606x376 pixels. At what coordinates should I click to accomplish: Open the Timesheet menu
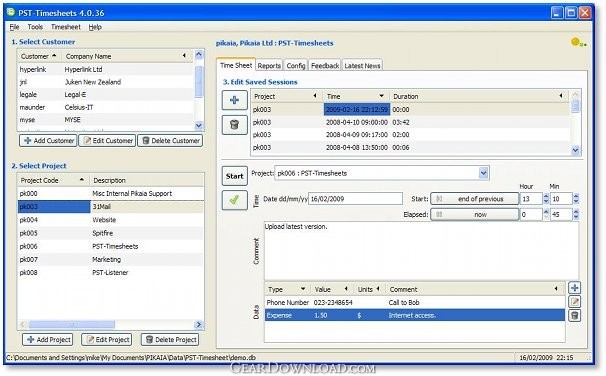[66, 27]
